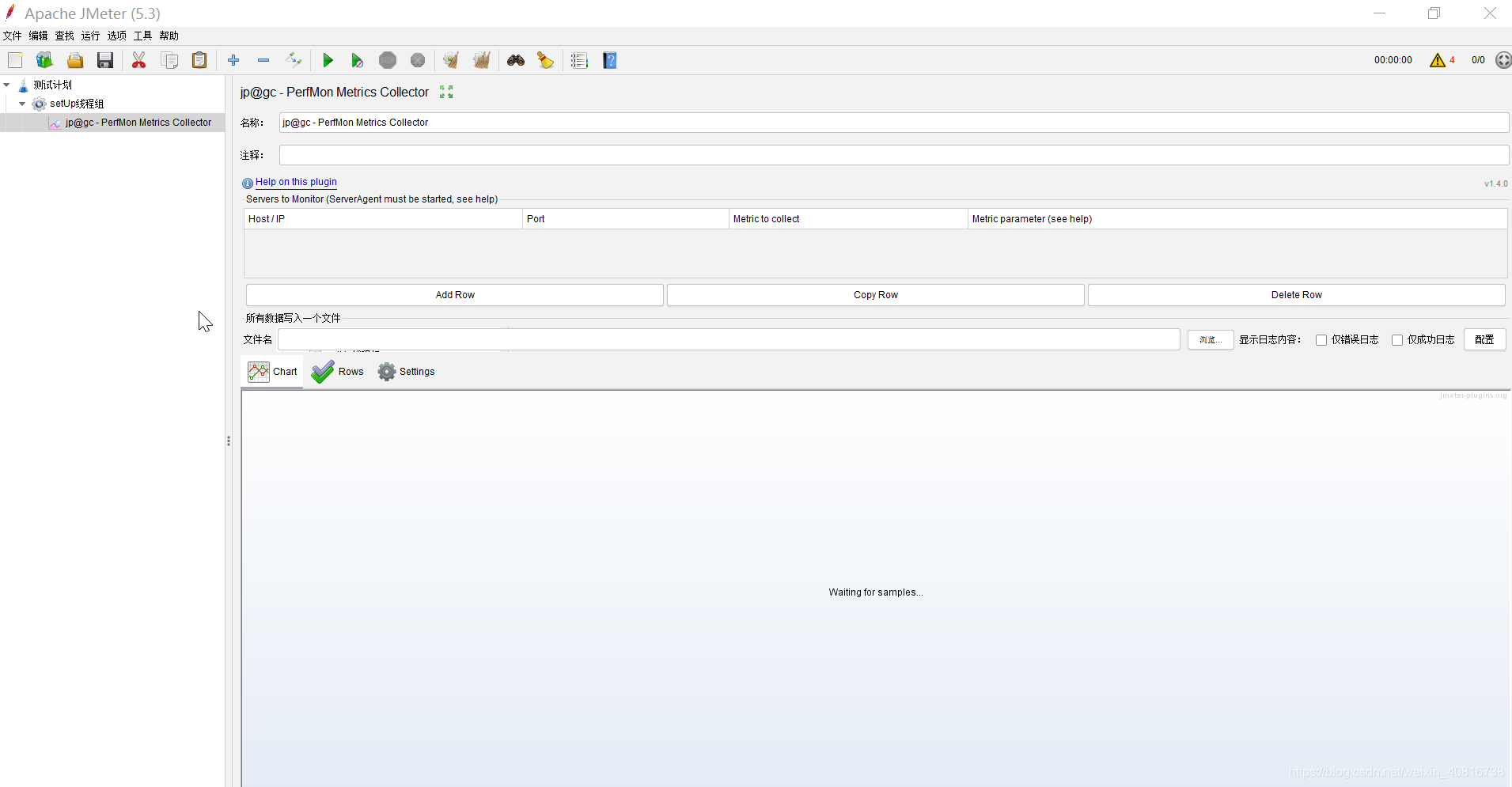Click the 注释 comment input field

894,155
